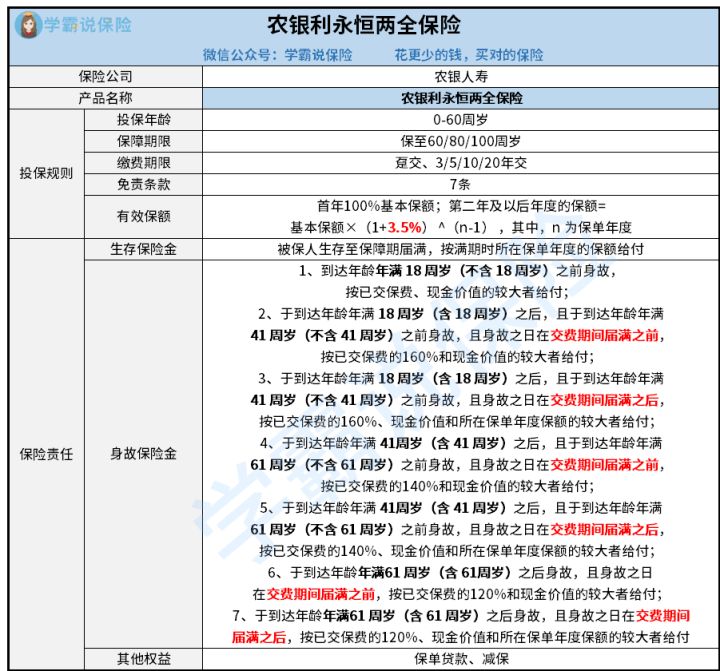Click the value 保单贷款、减保

(461, 659)
